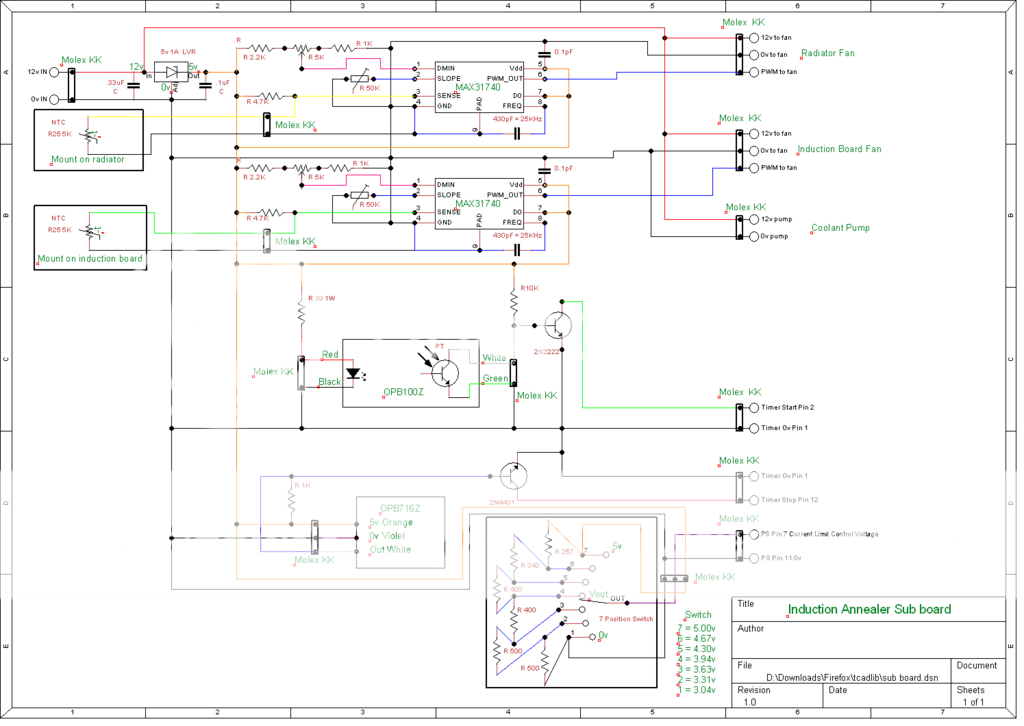Click the 2N4401 transistor symbol
Screen dimensions: 1024x726
[512, 475]
